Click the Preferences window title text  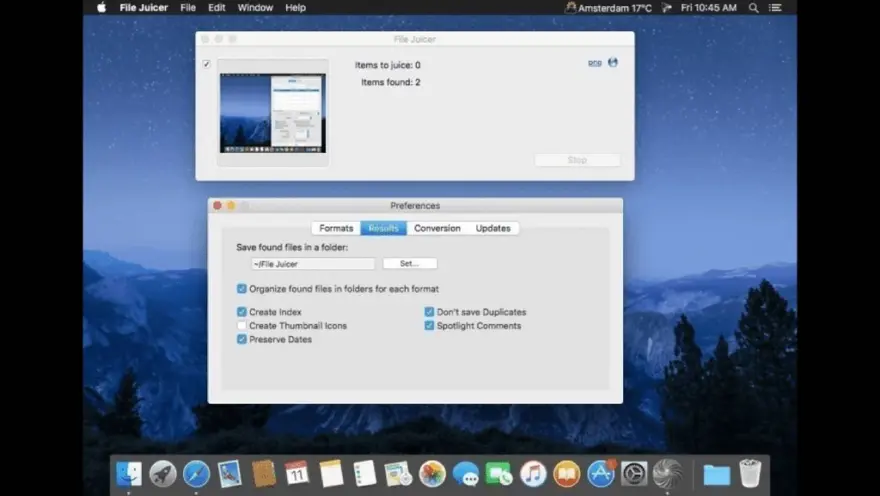(415, 205)
